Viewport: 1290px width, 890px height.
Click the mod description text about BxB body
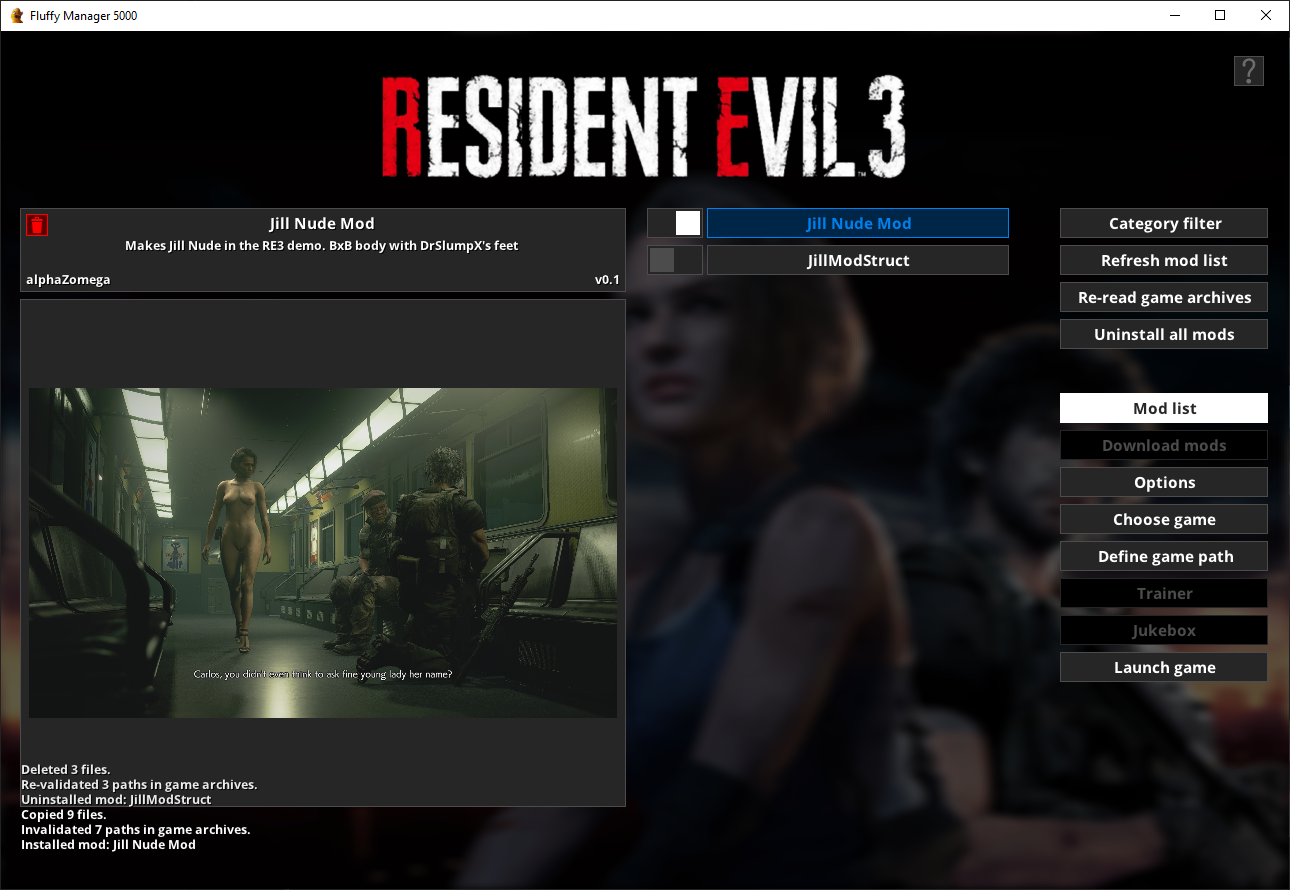pos(322,246)
